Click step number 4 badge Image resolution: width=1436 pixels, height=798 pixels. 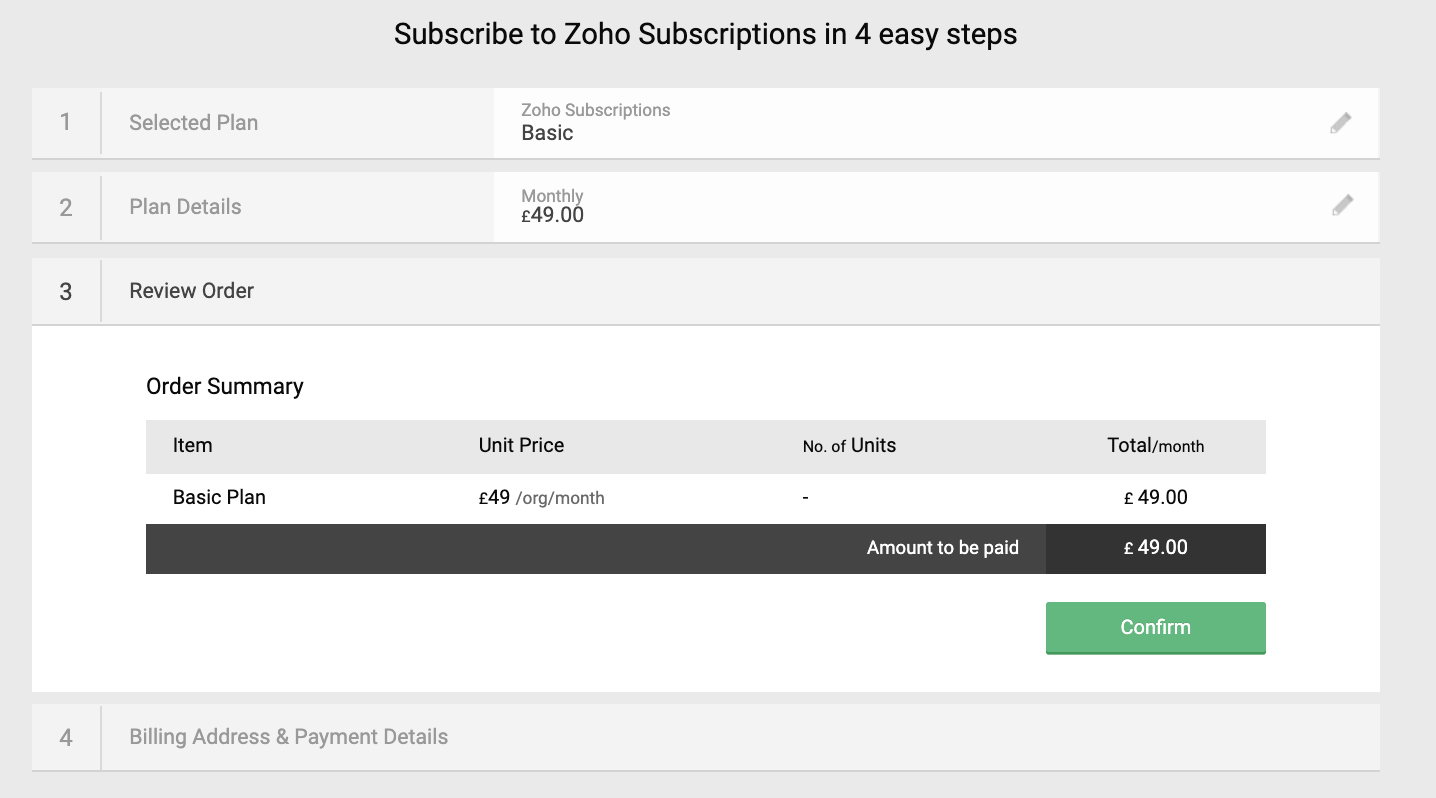[66, 738]
